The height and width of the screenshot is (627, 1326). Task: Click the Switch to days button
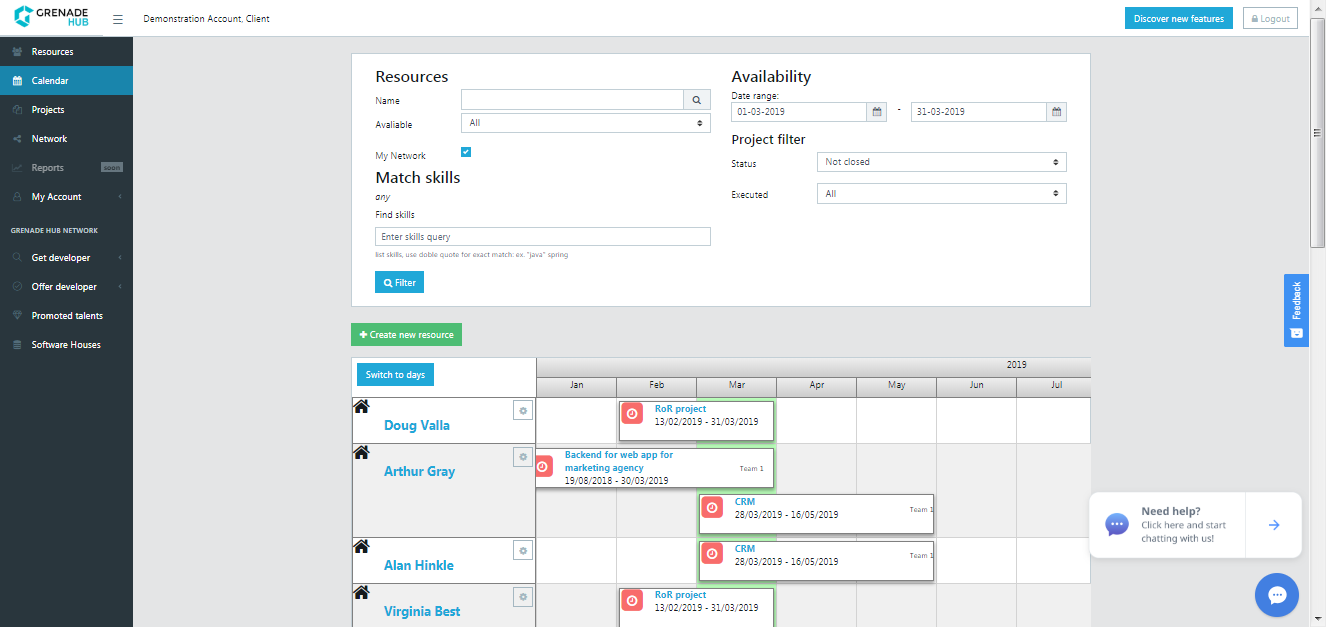tap(395, 375)
